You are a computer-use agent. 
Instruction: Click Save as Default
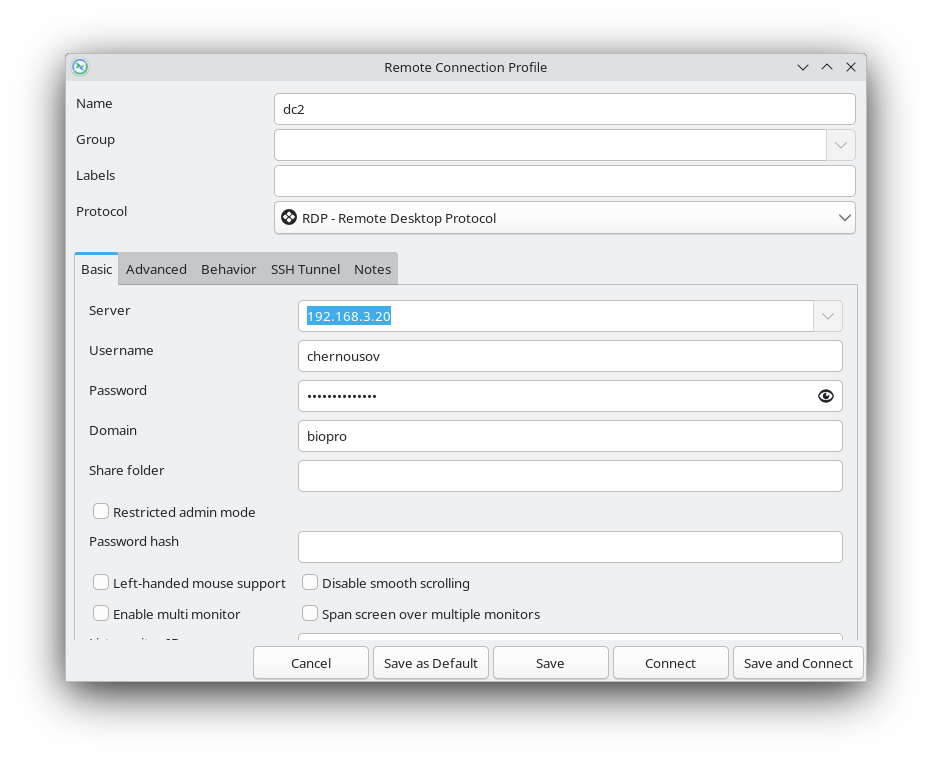[431, 663]
